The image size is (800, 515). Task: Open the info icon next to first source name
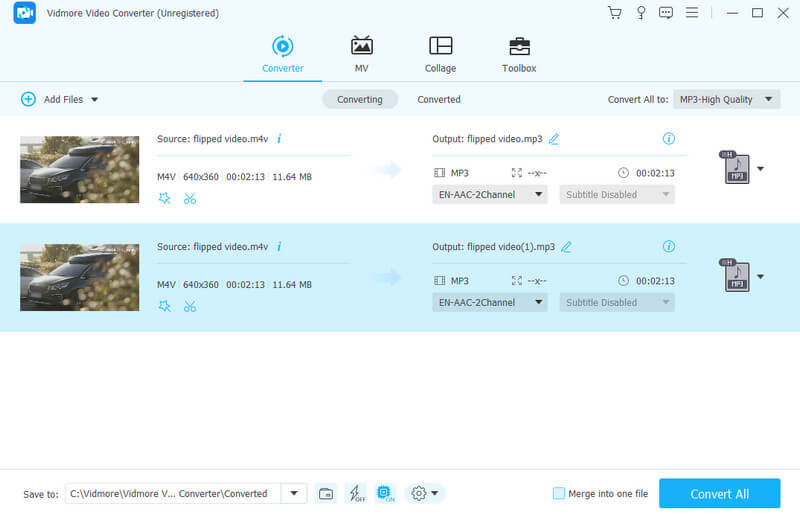279,139
